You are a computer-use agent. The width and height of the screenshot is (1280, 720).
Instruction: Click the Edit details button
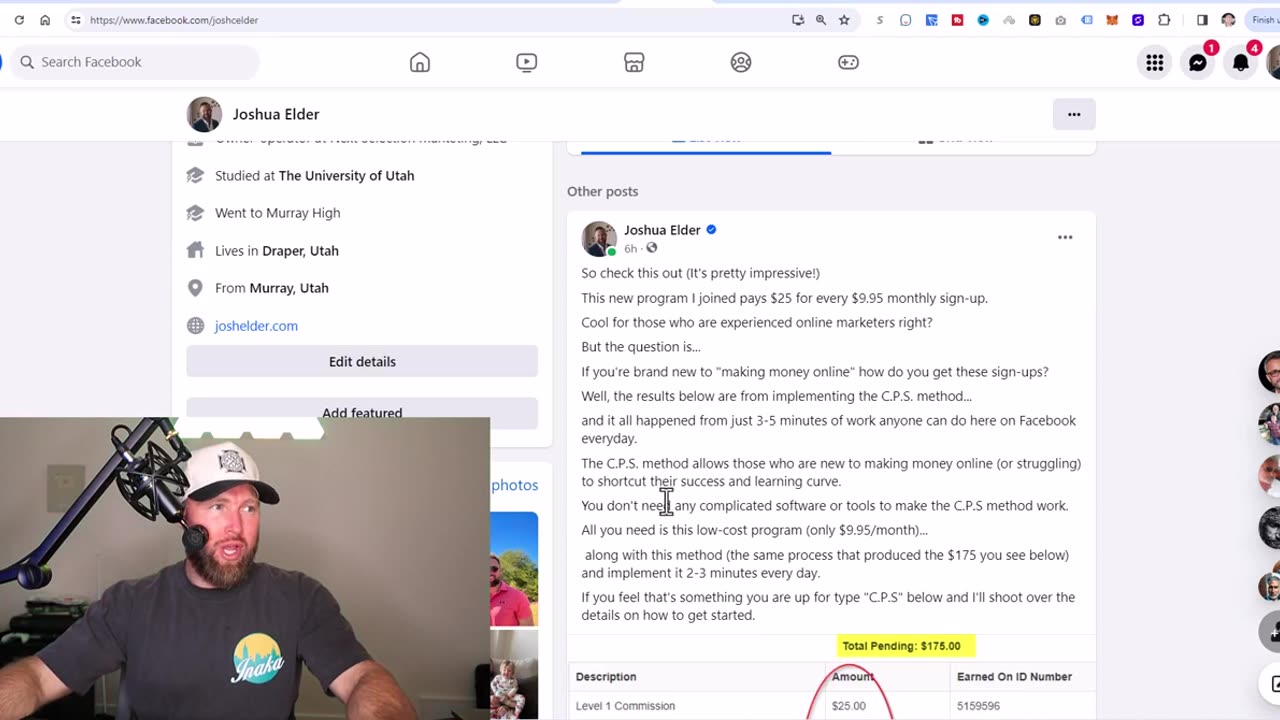[362, 362]
